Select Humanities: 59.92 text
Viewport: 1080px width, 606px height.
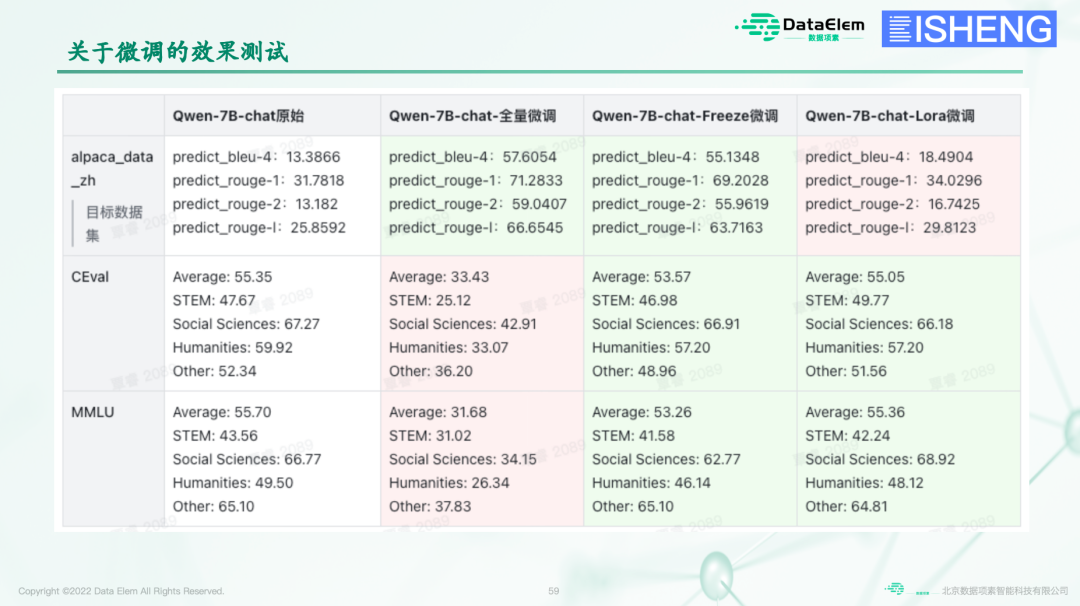pyautogui.click(x=232, y=347)
